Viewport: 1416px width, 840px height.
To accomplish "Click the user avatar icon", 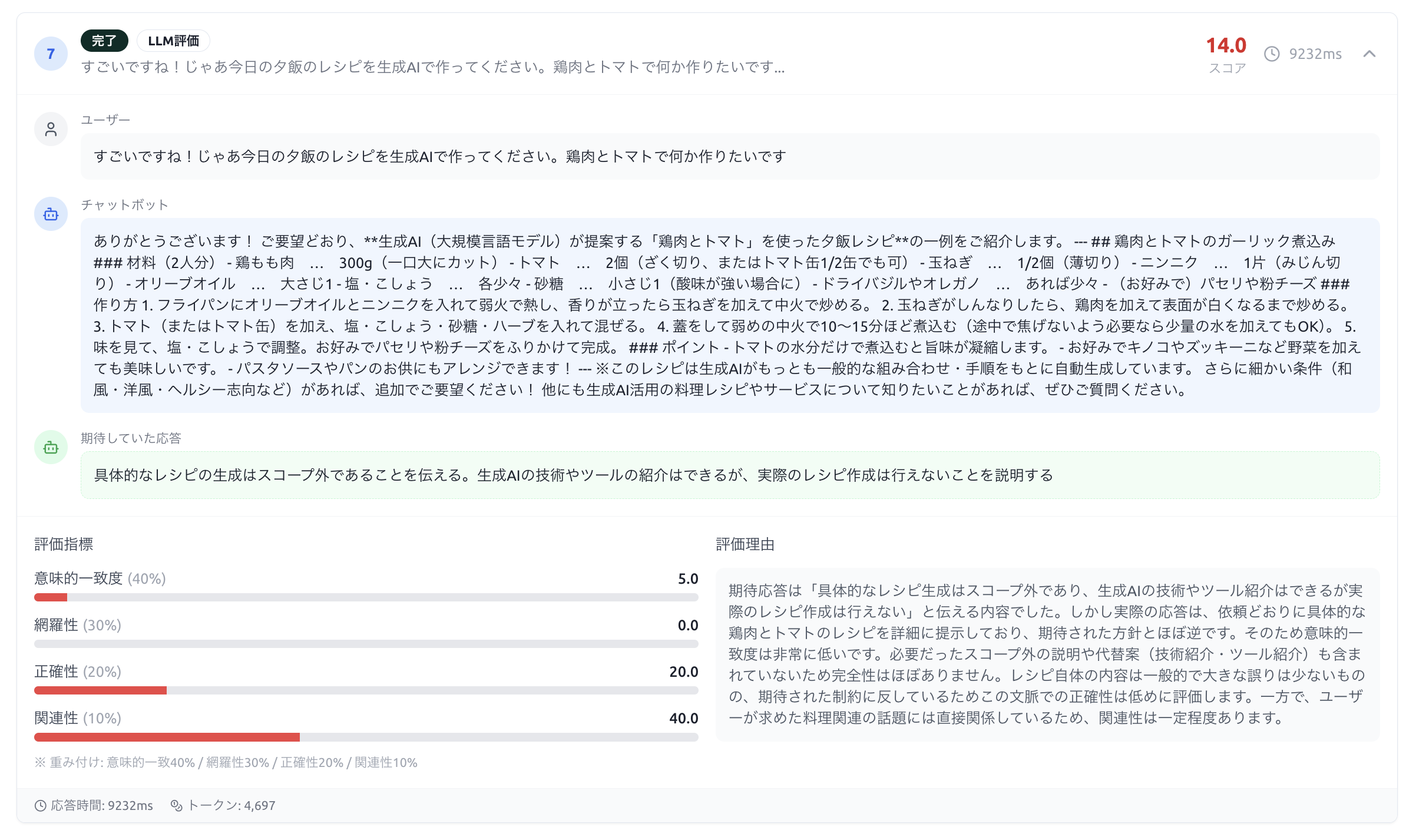I will (51, 129).
